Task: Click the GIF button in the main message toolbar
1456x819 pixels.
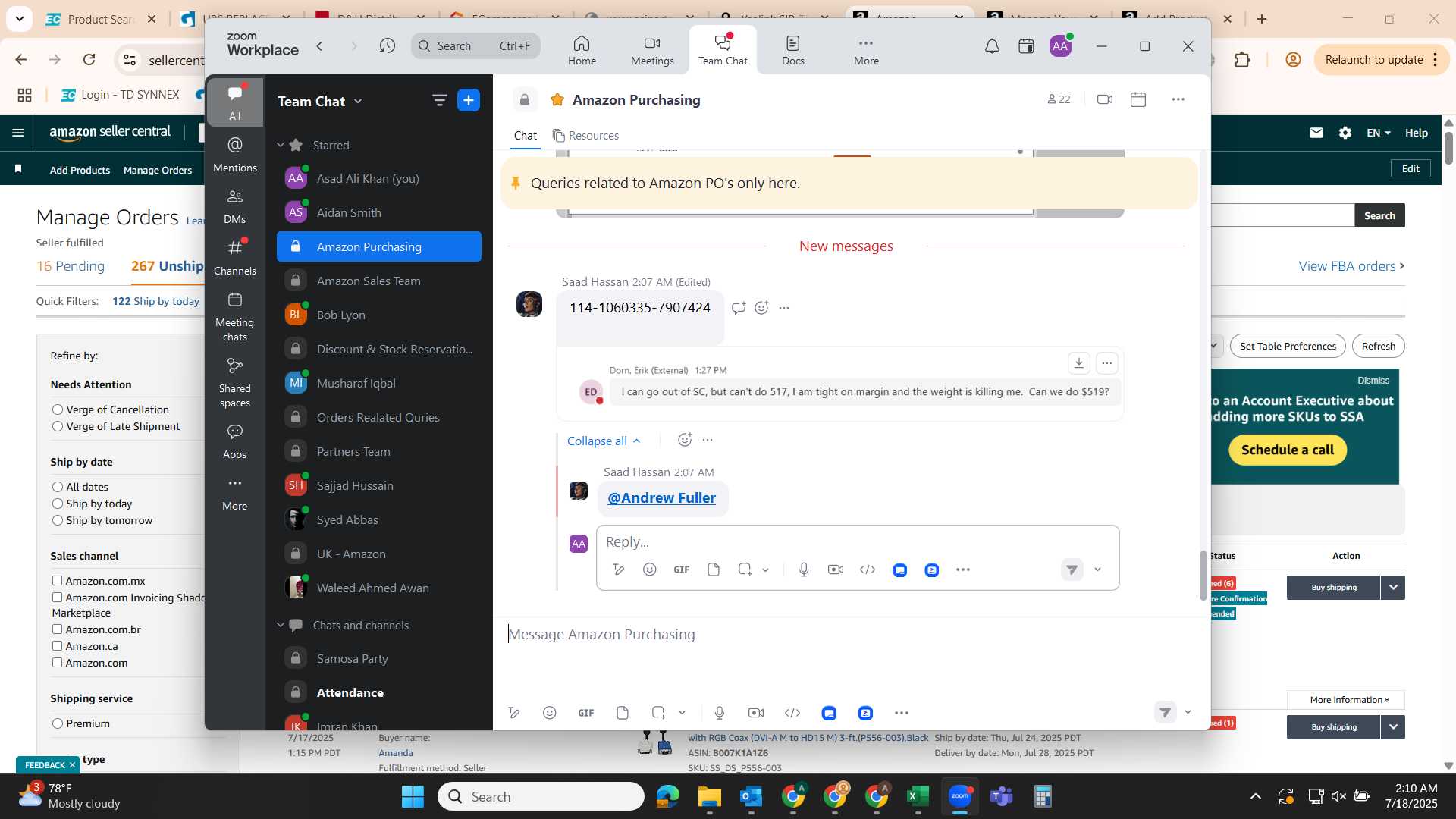Action: pyautogui.click(x=586, y=713)
